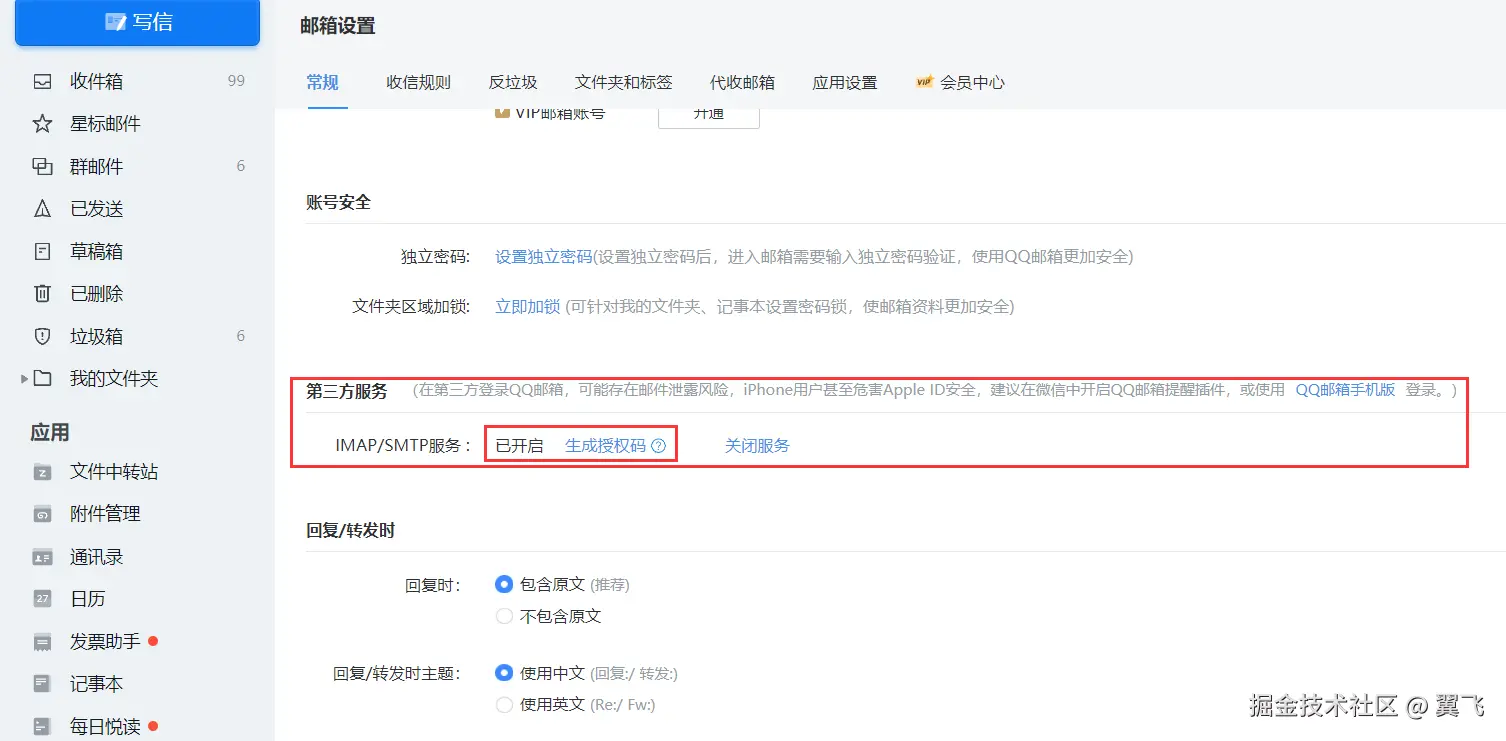Select 不包含原文 radio option
The image size is (1506, 741).
tap(504, 616)
